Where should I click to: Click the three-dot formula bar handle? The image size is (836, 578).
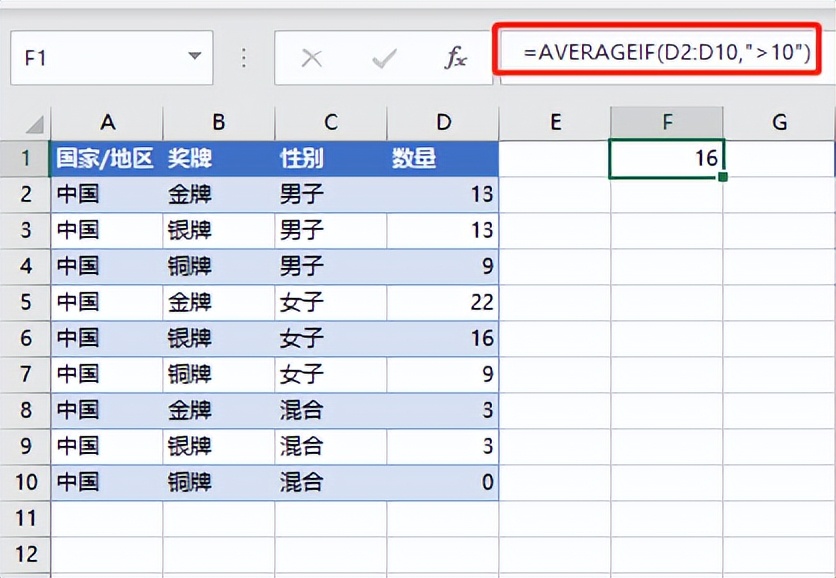point(244,58)
